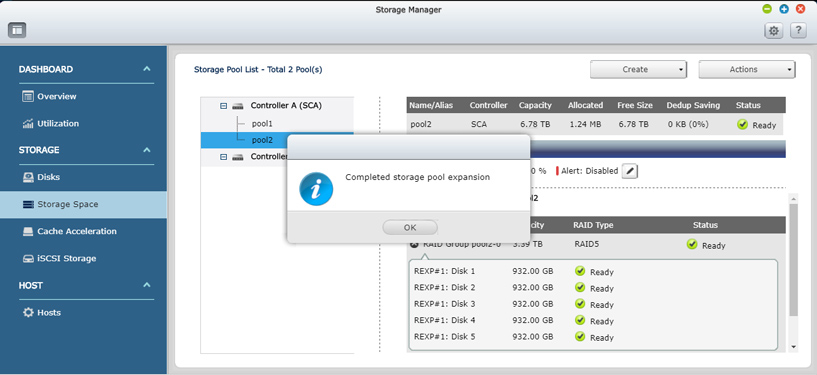Click the REXP#1: Disk 1 row

[x=593, y=271]
